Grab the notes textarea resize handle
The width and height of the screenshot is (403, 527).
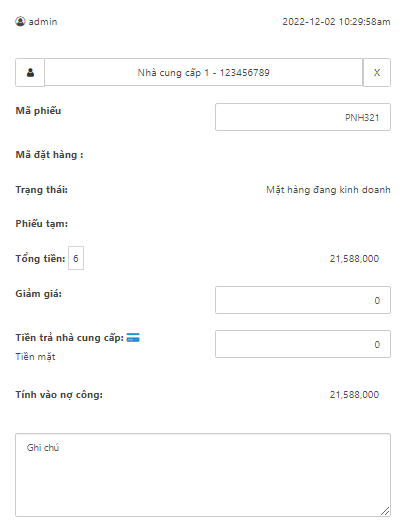(x=385, y=511)
